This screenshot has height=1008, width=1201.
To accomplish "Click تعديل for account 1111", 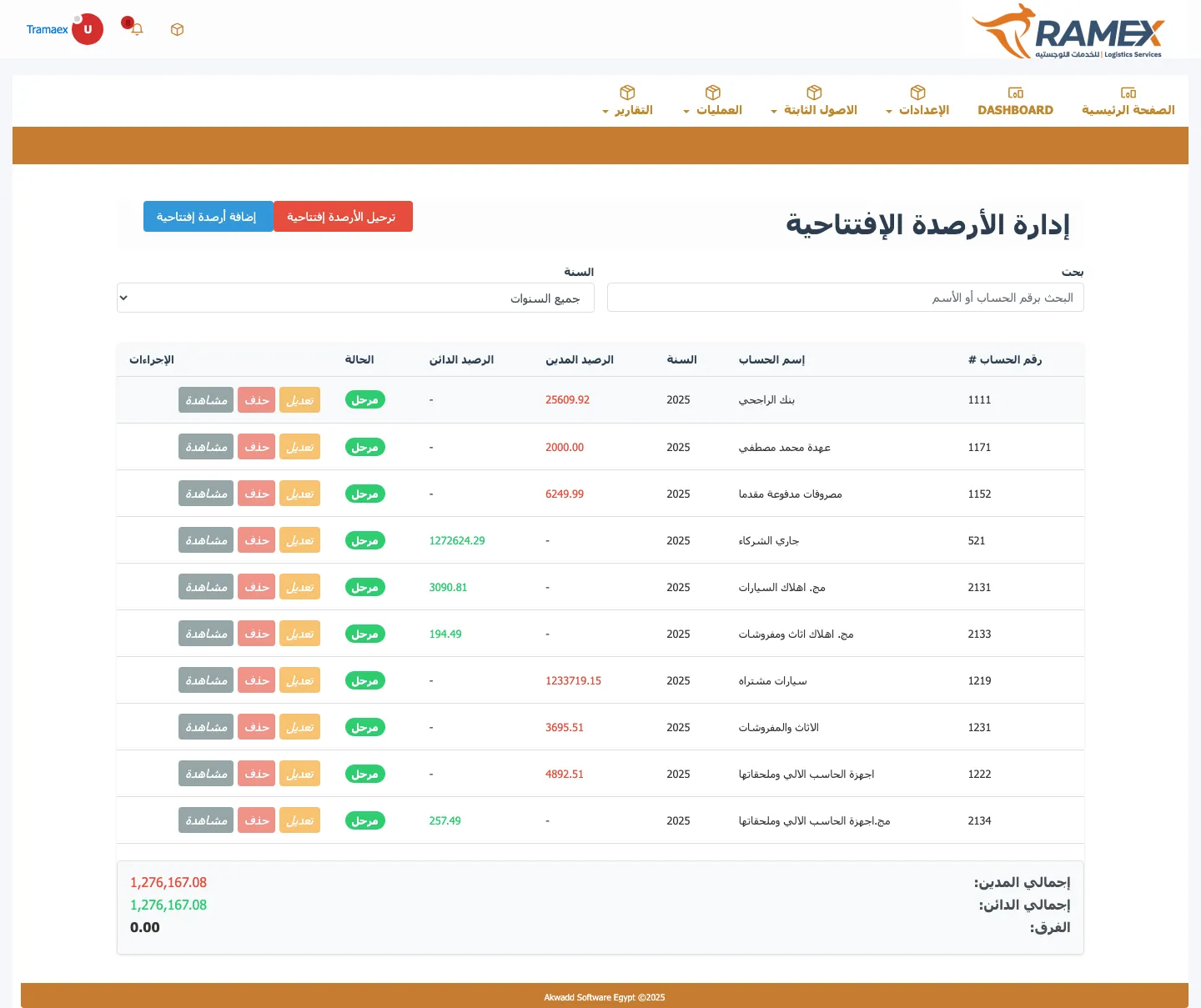I will (299, 400).
